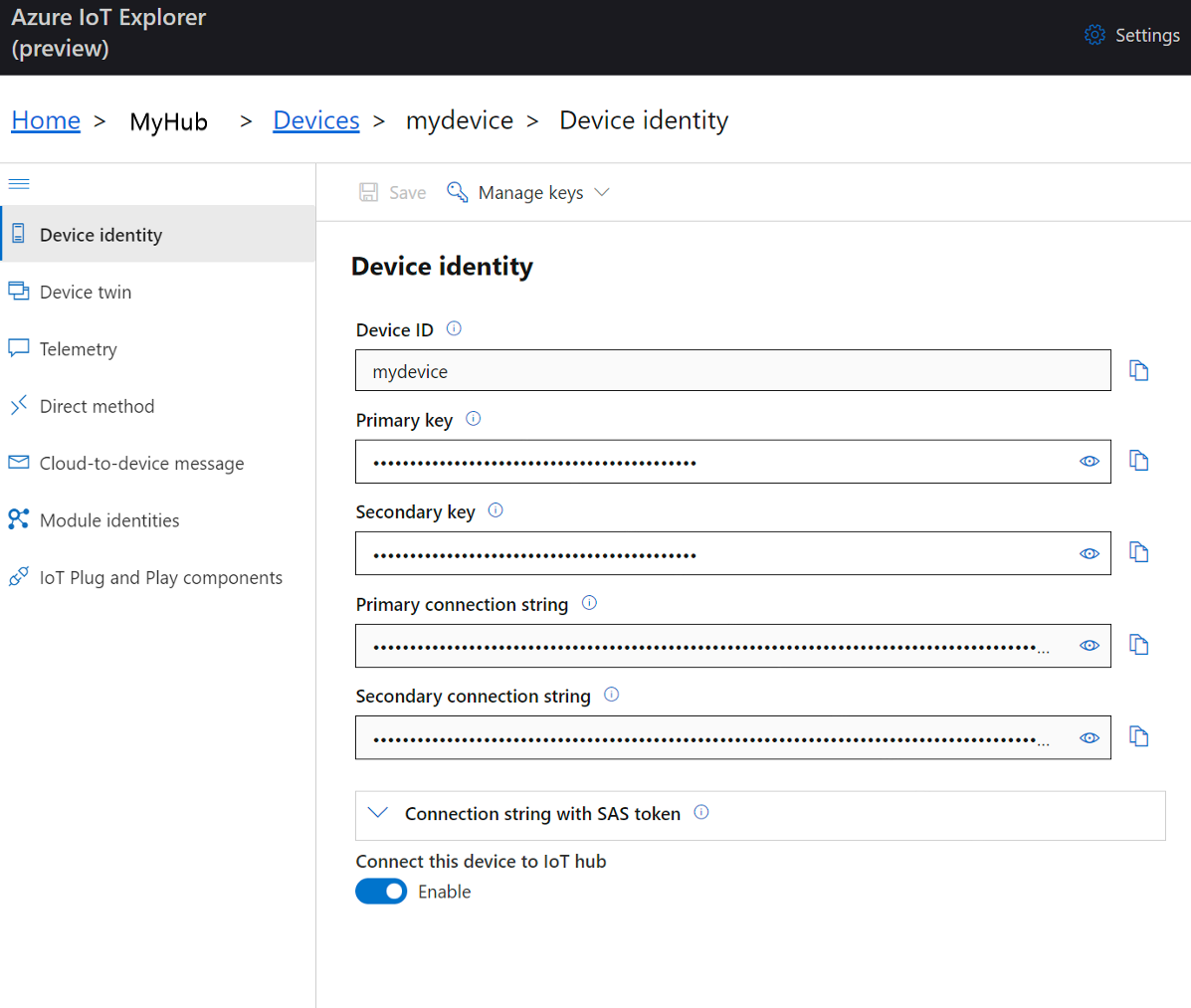Click inside the Device ID field
The image size is (1191, 1008).
[696, 369]
